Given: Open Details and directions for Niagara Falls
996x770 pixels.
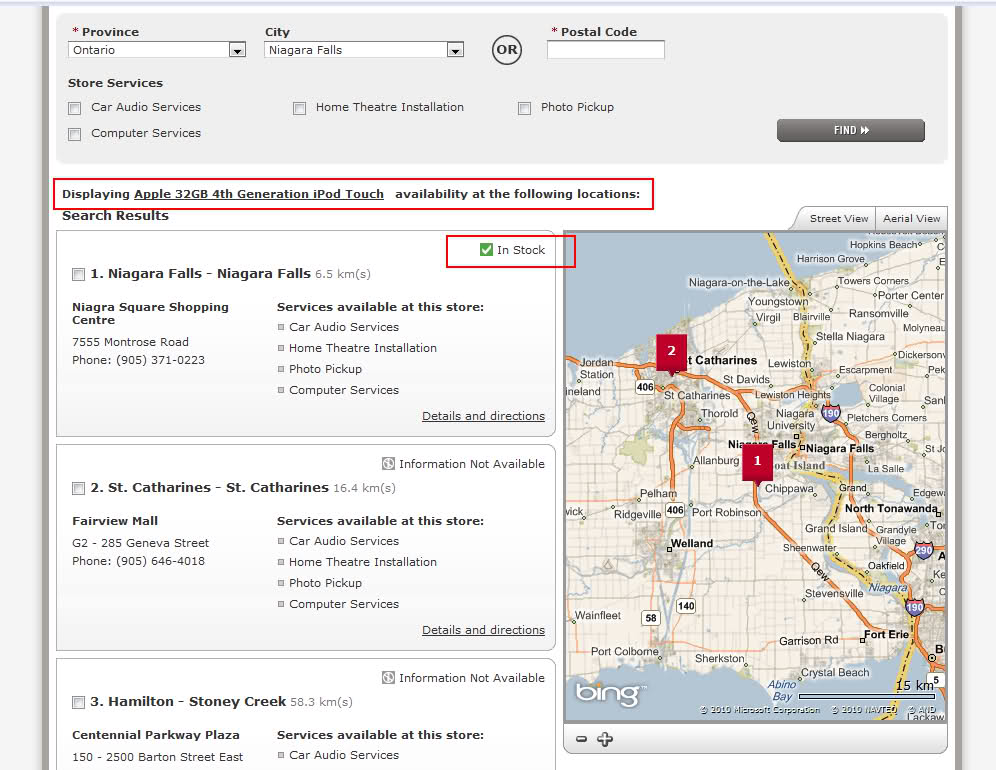Looking at the screenshot, I should tap(483, 416).
